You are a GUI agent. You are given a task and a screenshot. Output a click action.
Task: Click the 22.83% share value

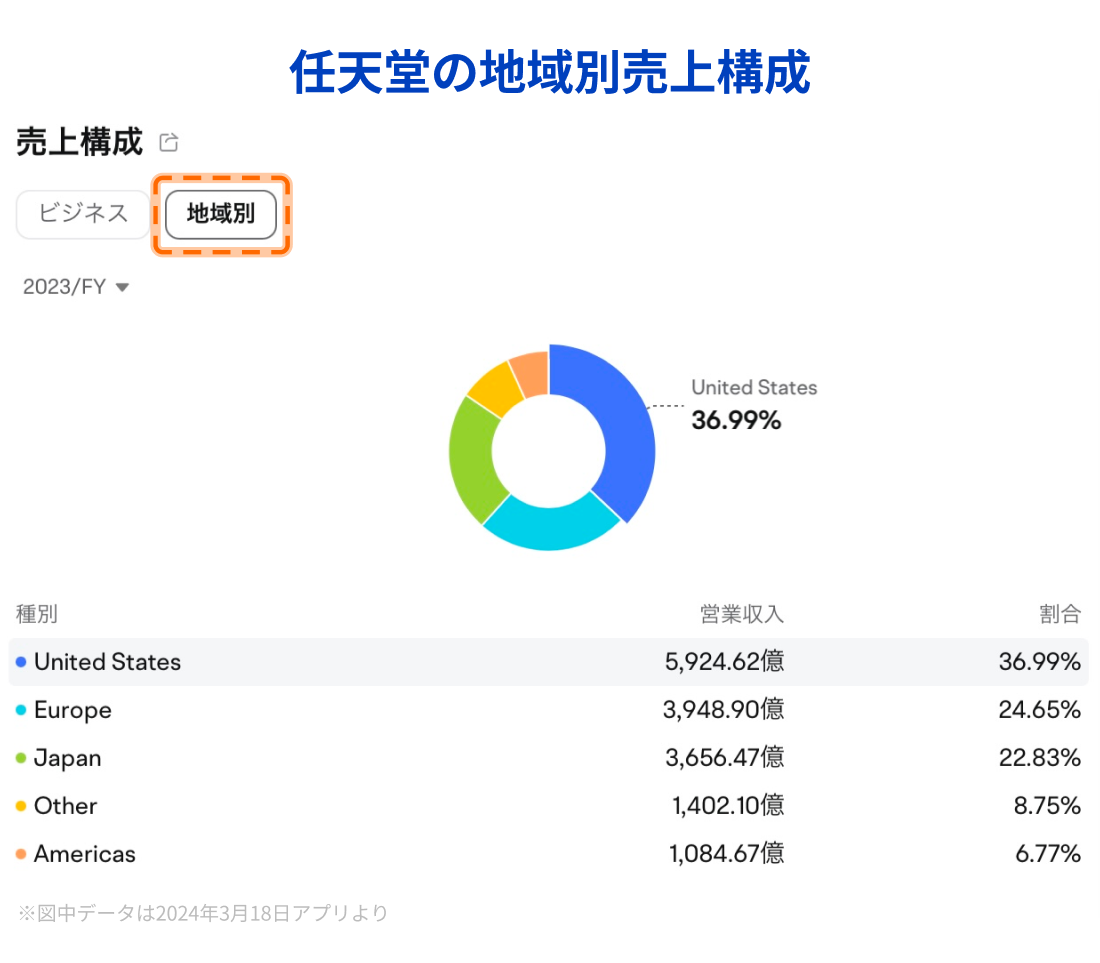tap(1040, 757)
